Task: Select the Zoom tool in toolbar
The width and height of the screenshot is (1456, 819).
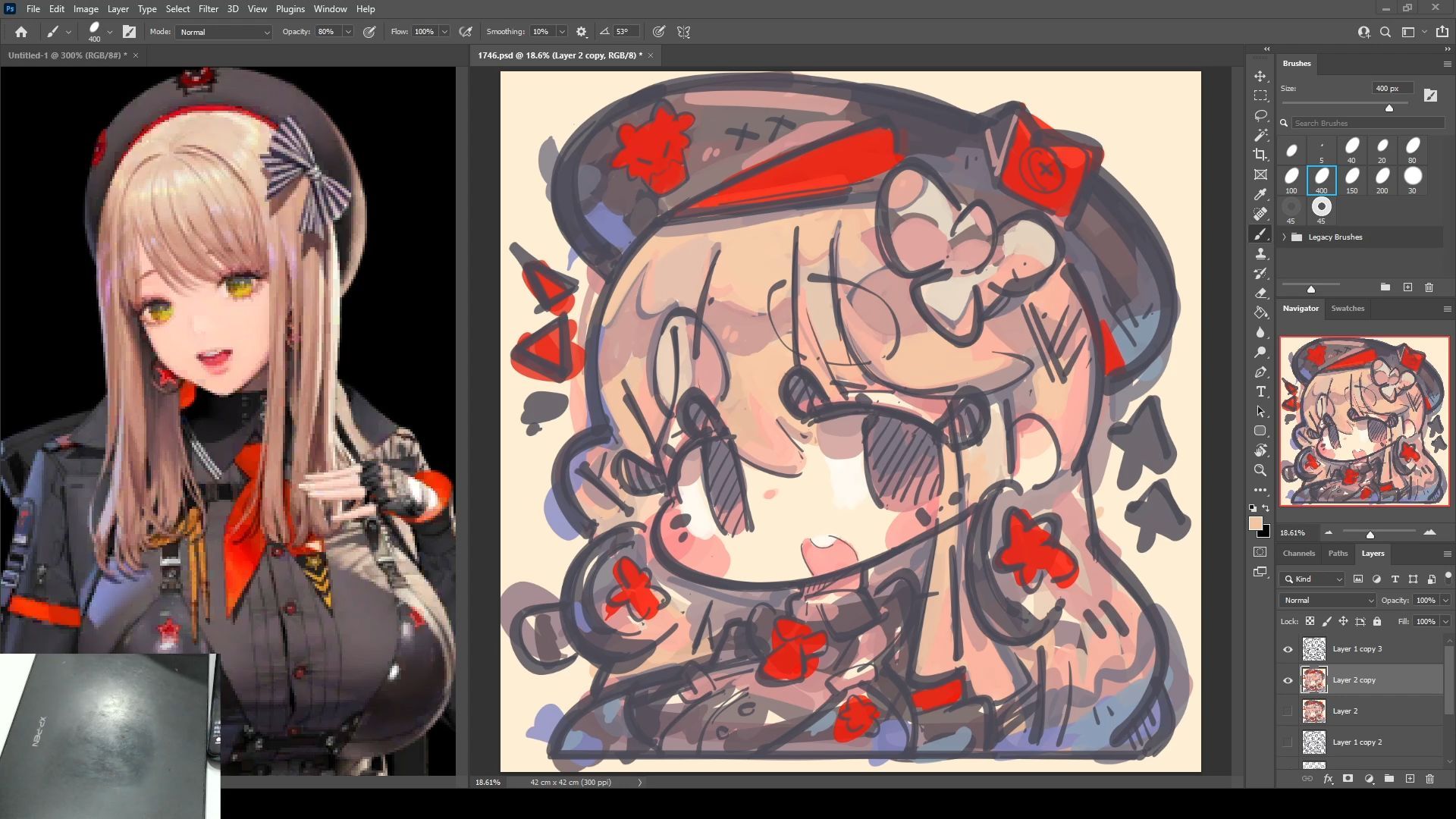Action: (1260, 470)
